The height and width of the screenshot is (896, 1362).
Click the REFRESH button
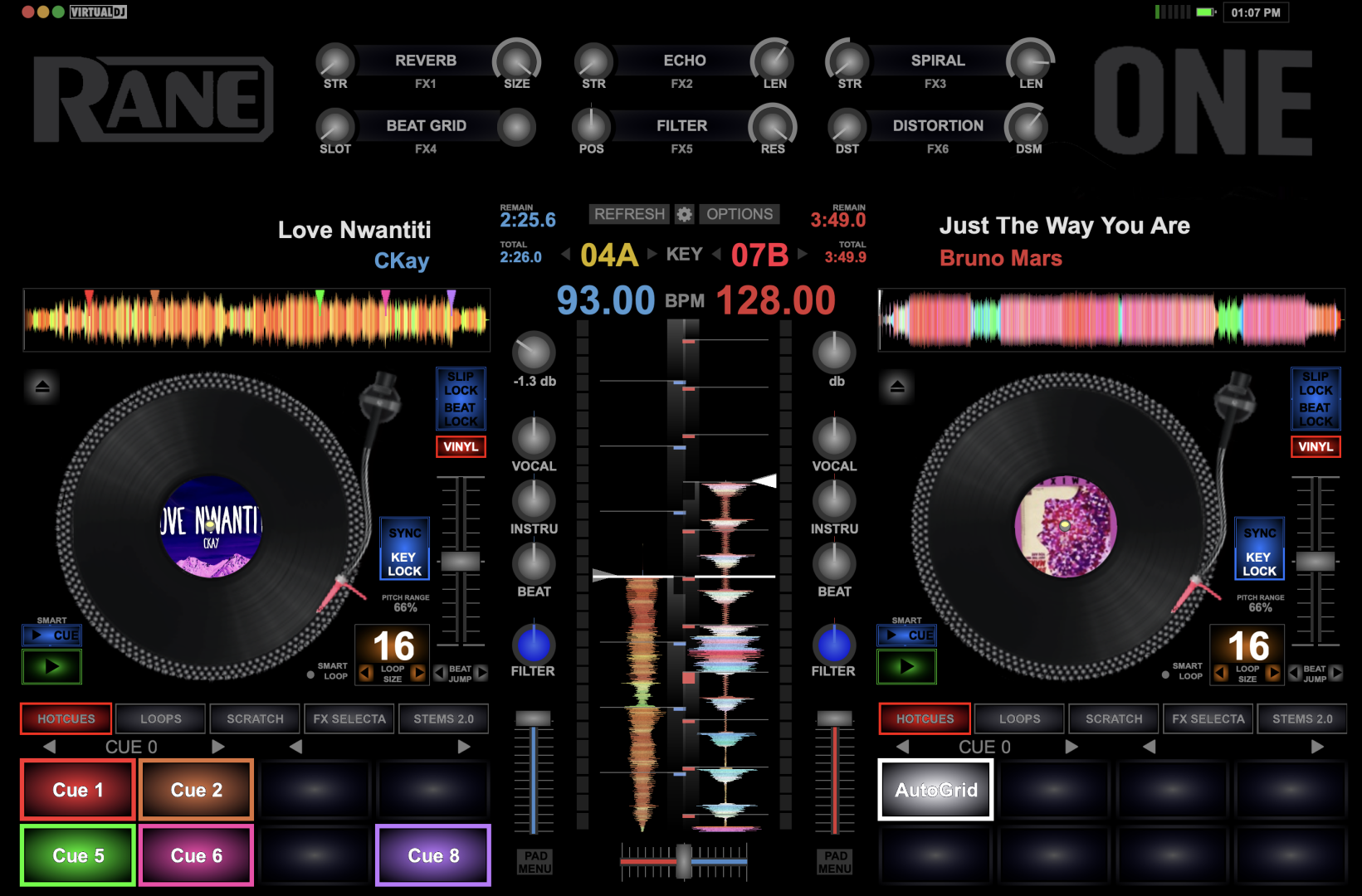[629, 214]
